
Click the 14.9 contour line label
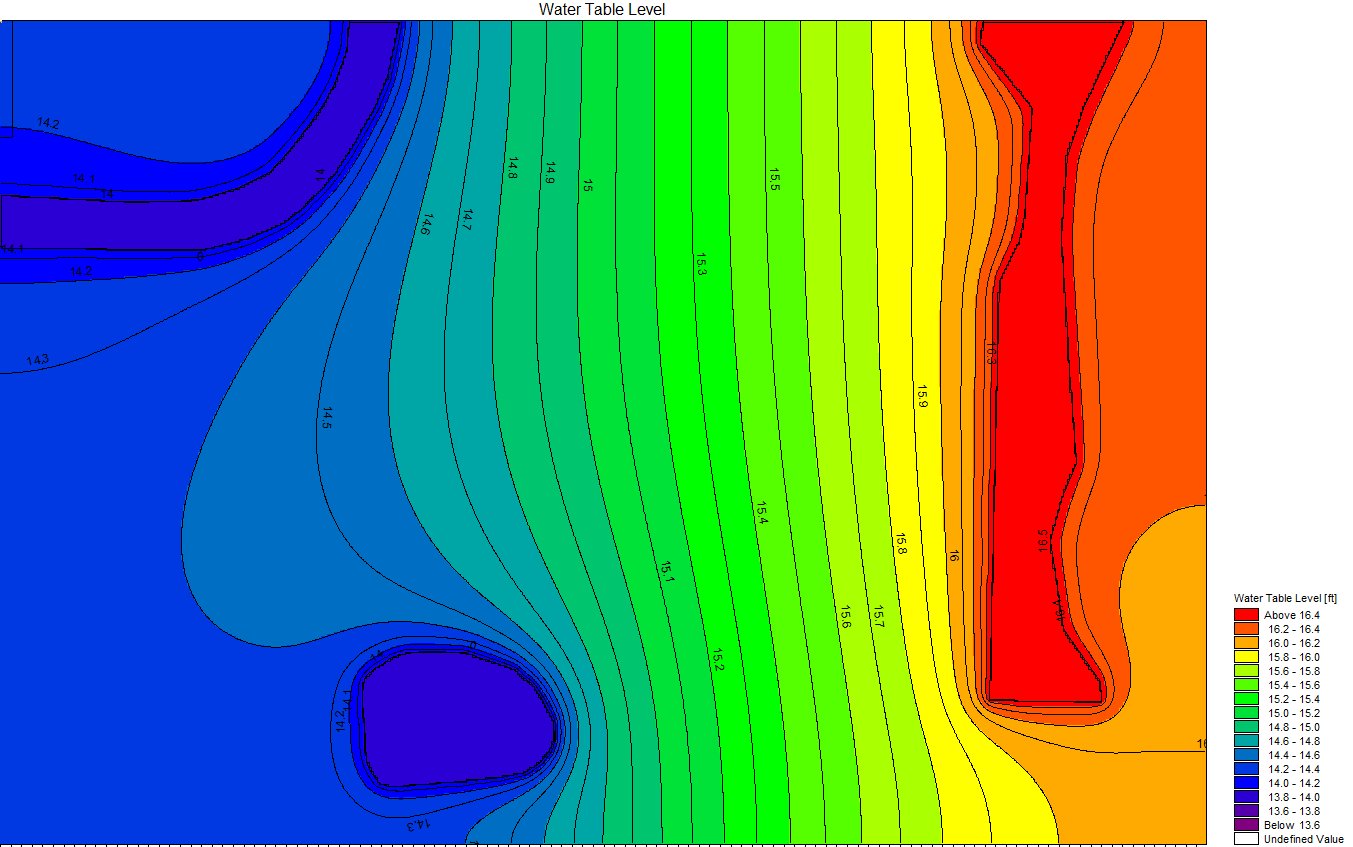click(x=549, y=172)
